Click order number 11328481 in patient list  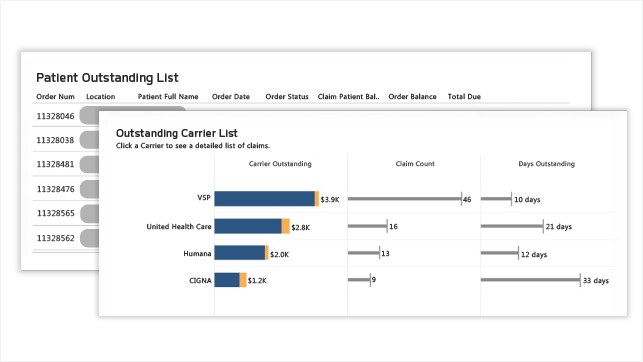(x=55, y=164)
